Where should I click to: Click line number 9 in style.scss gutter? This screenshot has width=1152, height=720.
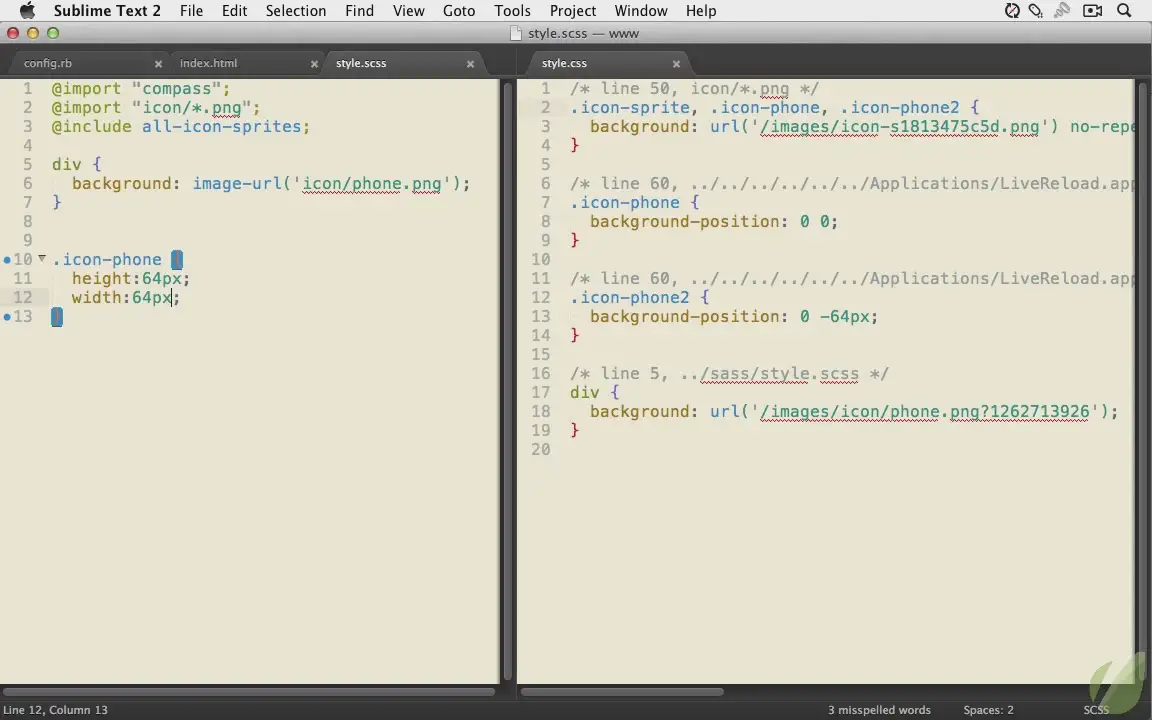(27, 241)
